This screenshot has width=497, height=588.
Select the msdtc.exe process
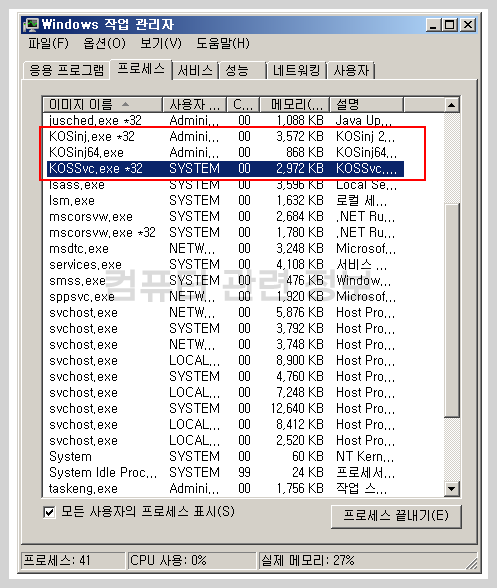(225, 249)
